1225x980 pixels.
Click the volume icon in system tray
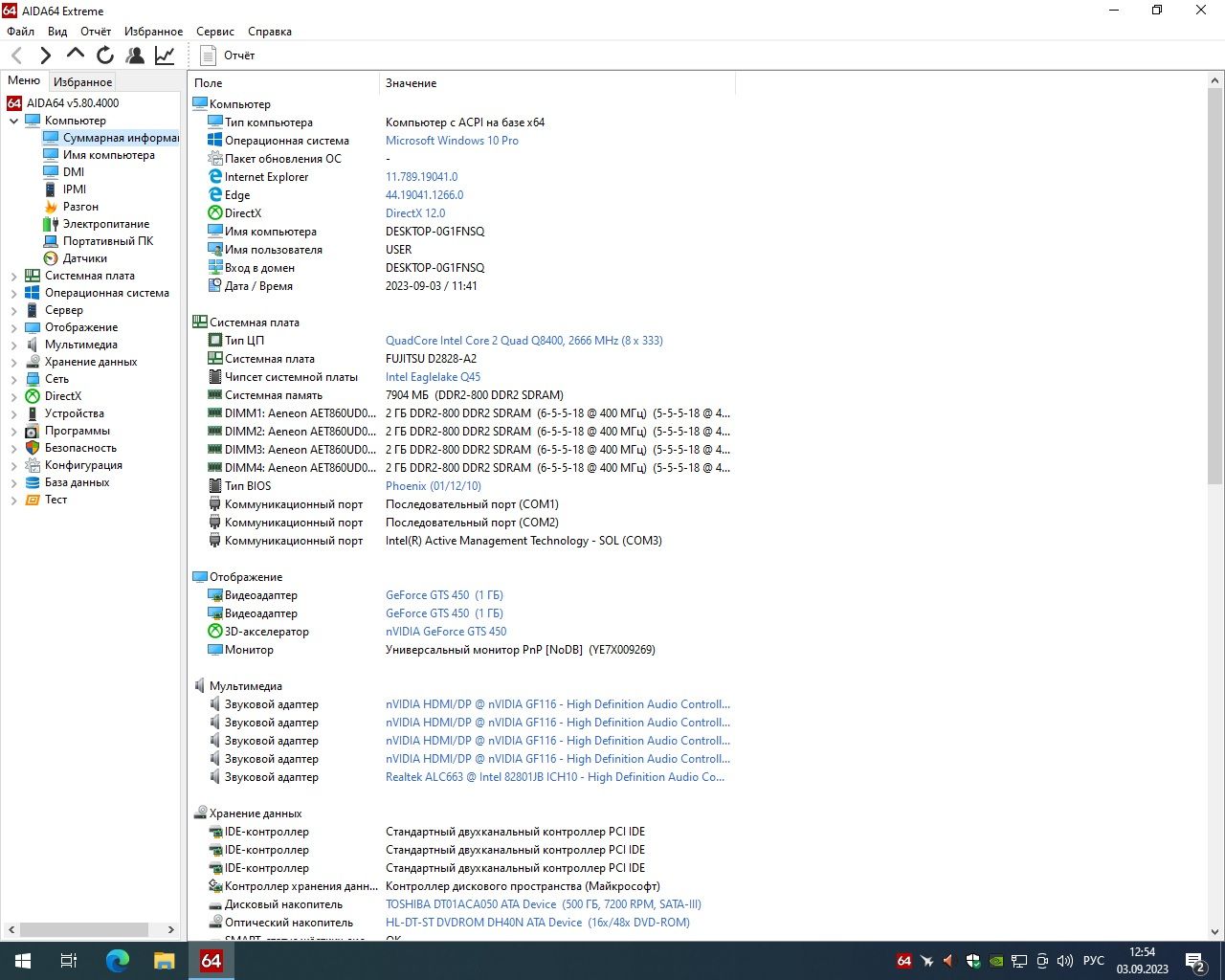[1065, 961]
